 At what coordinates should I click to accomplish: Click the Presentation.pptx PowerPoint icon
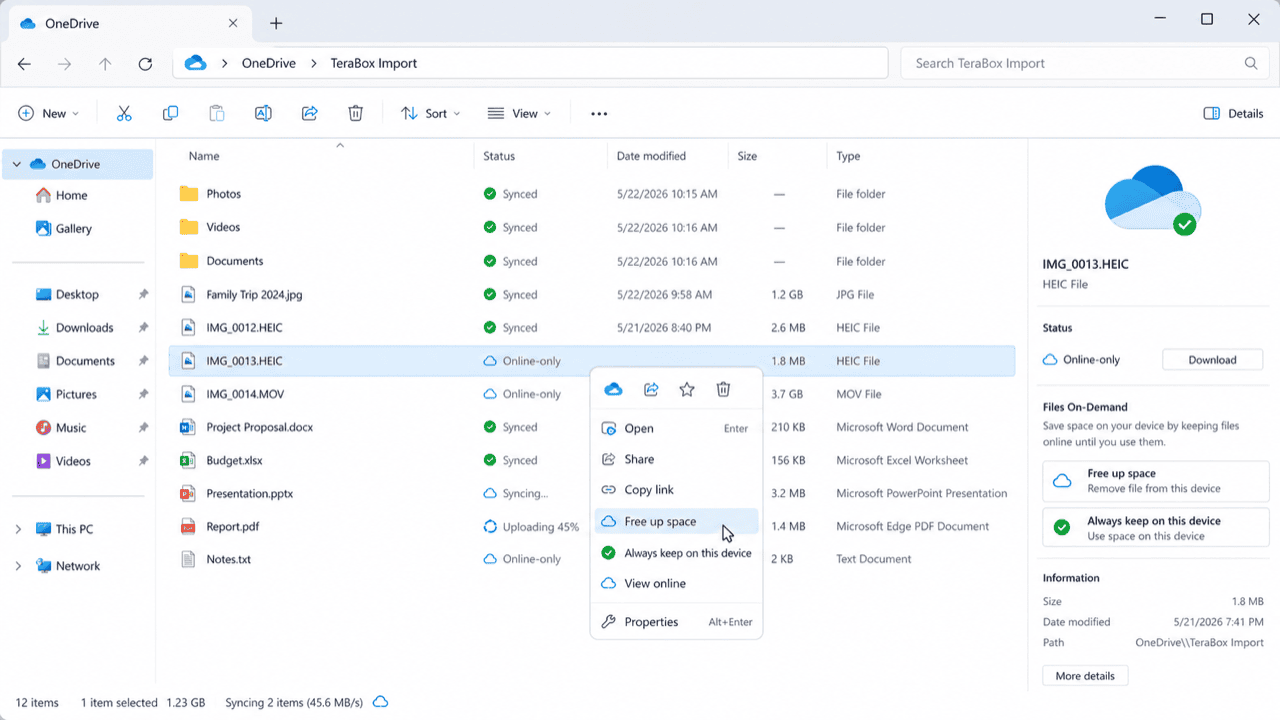(187, 493)
